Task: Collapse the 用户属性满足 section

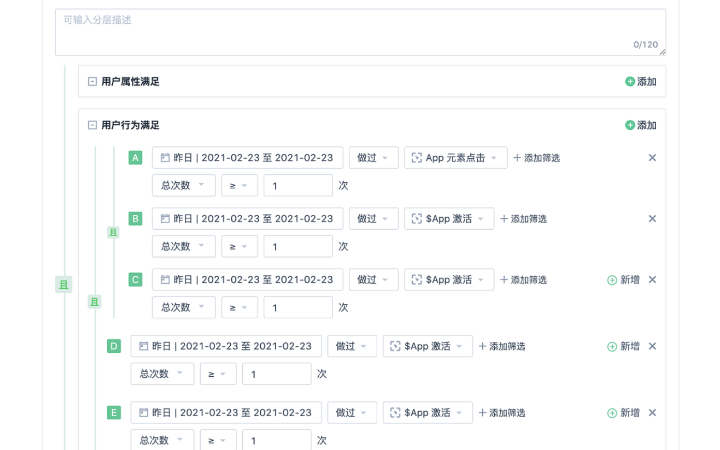Action: [x=92, y=82]
